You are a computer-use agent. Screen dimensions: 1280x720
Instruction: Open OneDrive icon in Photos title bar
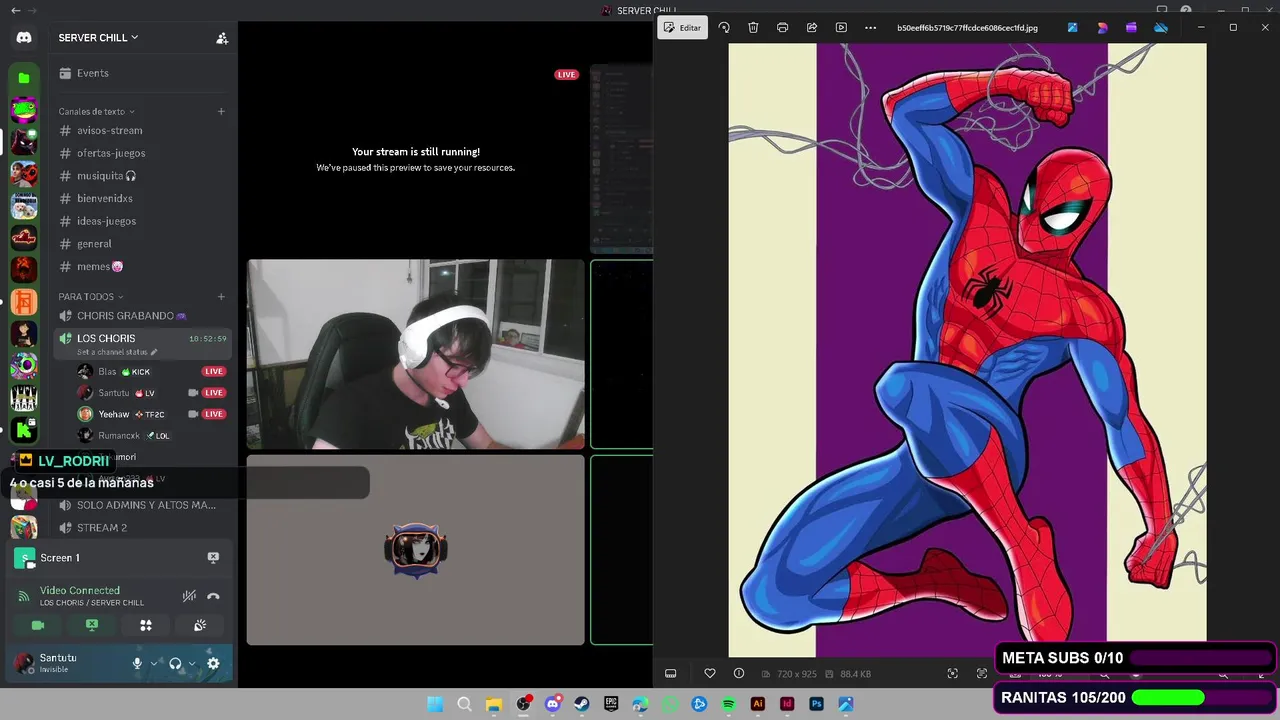(x=1161, y=28)
